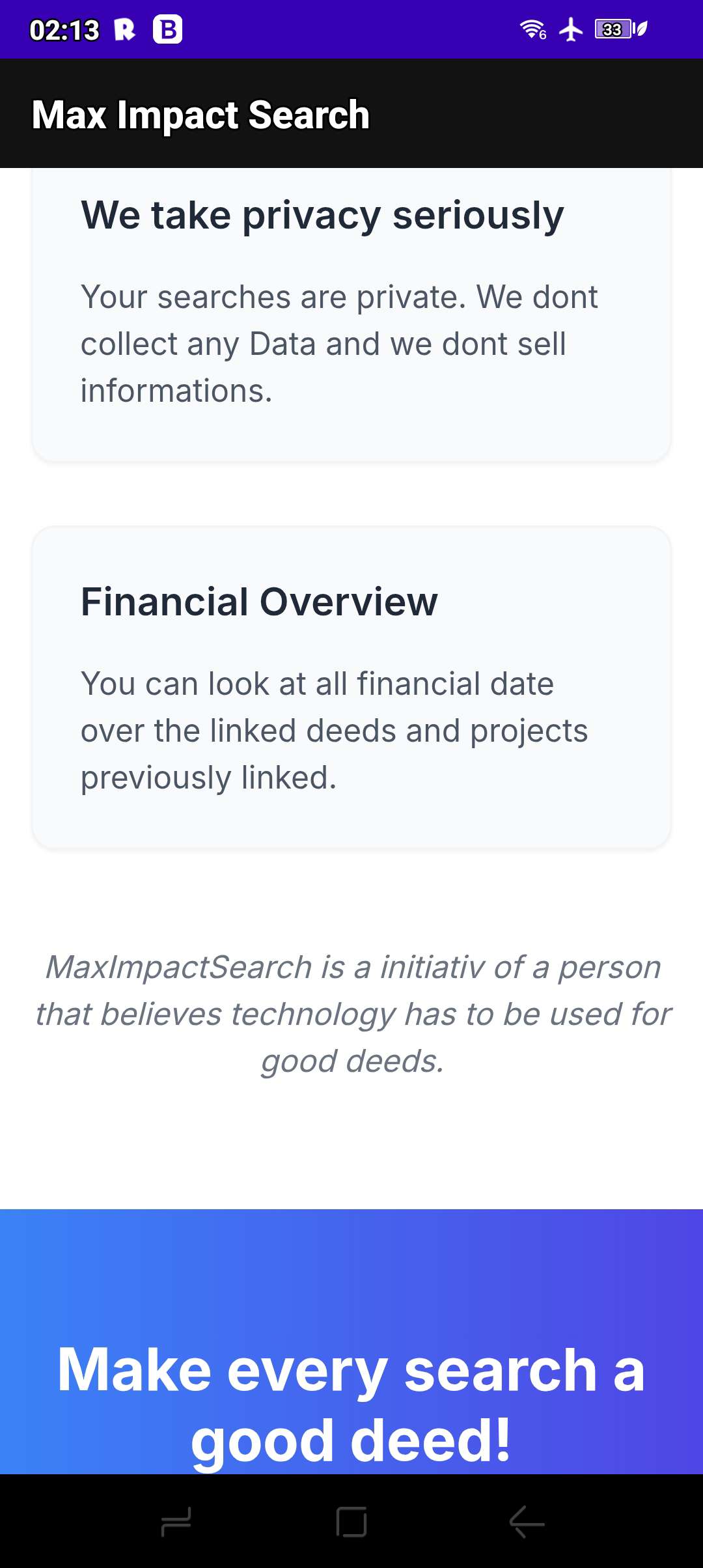The height and width of the screenshot is (1568, 703).
Task: Tap the back navigation arrow
Action: (527, 1522)
